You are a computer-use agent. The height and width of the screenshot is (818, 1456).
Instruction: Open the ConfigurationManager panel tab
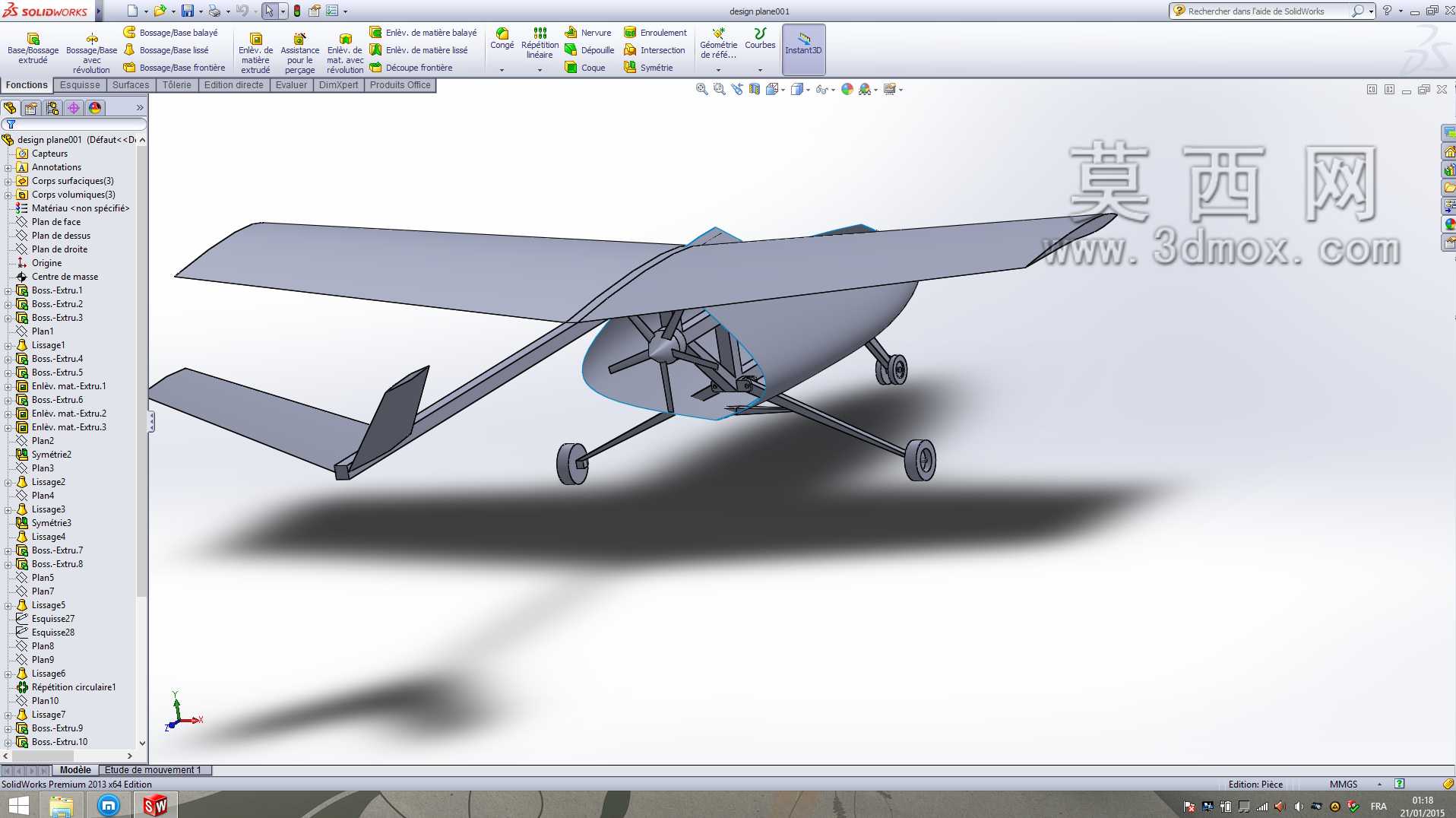pos(52,108)
